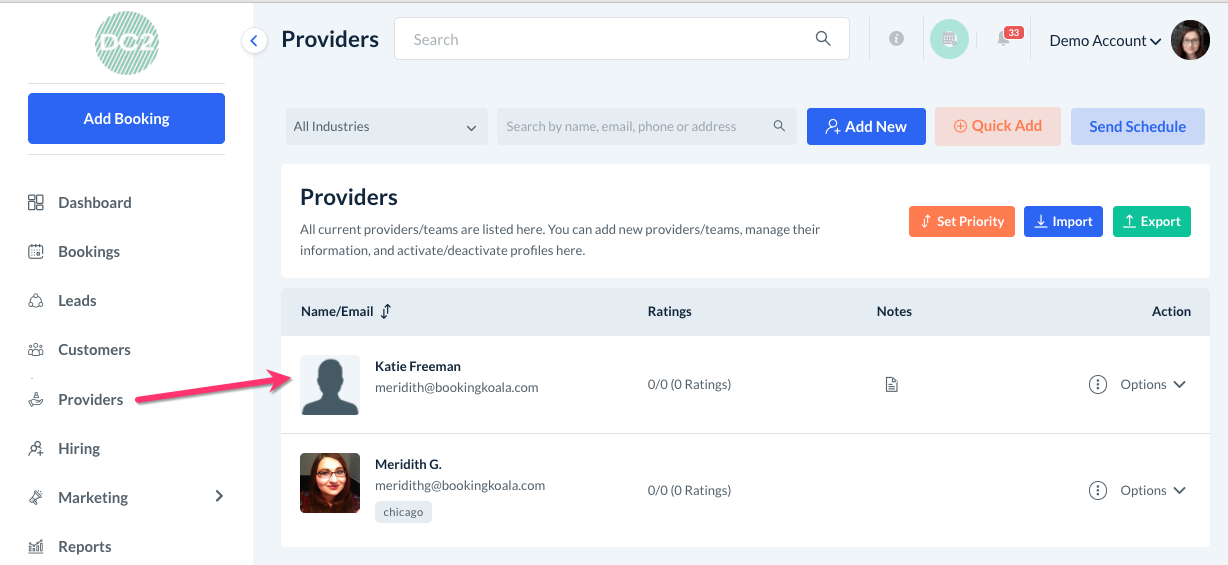
Task: Click the Add Booking button
Action: pos(126,119)
